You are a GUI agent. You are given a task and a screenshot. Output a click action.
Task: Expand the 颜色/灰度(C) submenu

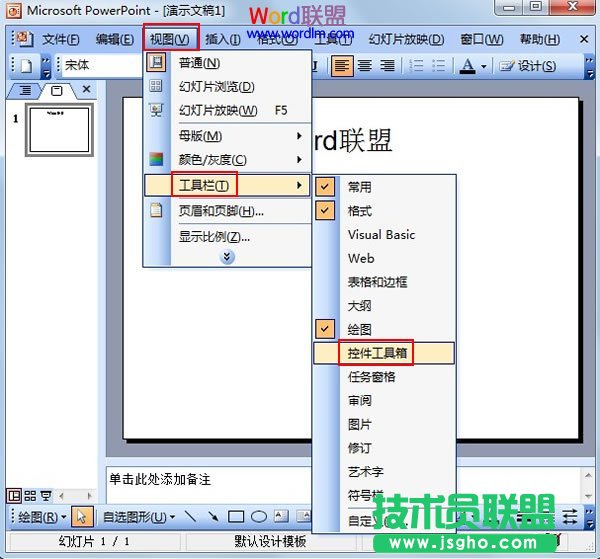pyautogui.click(x=227, y=160)
